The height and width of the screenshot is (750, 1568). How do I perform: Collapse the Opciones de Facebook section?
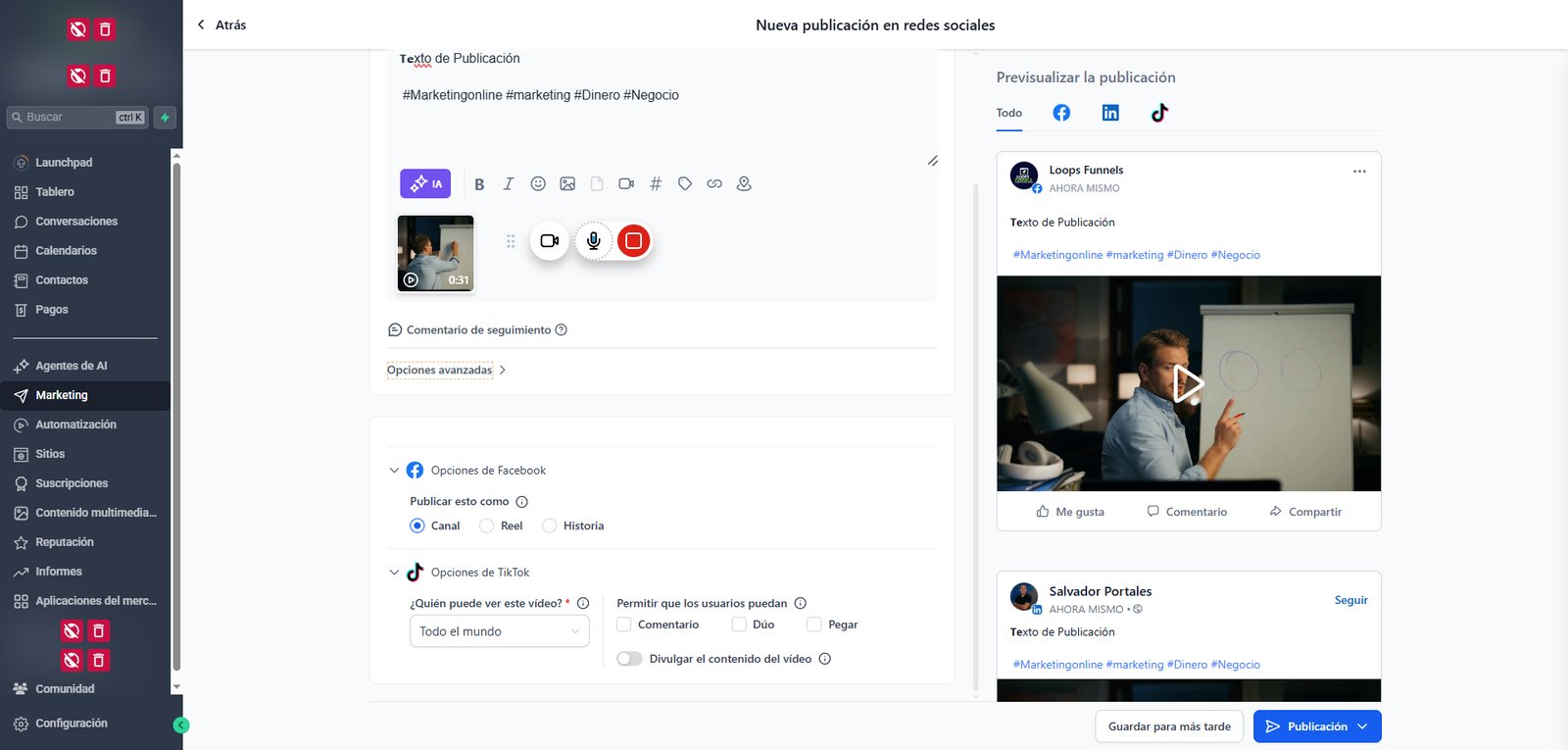394,471
